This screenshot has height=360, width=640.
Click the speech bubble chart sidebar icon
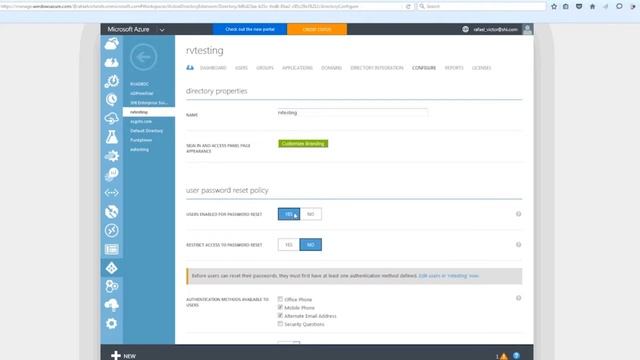(x=111, y=174)
